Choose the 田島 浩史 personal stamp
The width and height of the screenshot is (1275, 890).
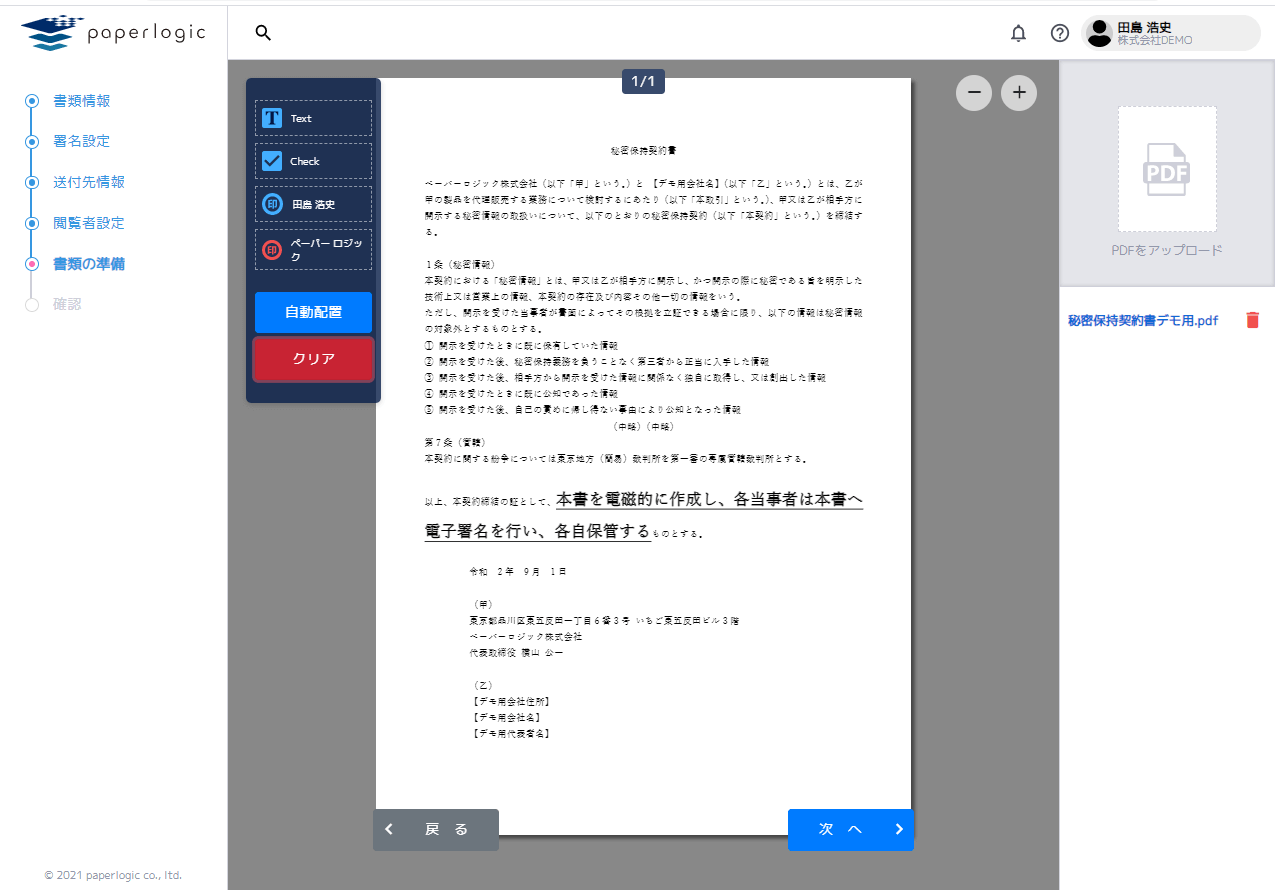coord(312,206)
